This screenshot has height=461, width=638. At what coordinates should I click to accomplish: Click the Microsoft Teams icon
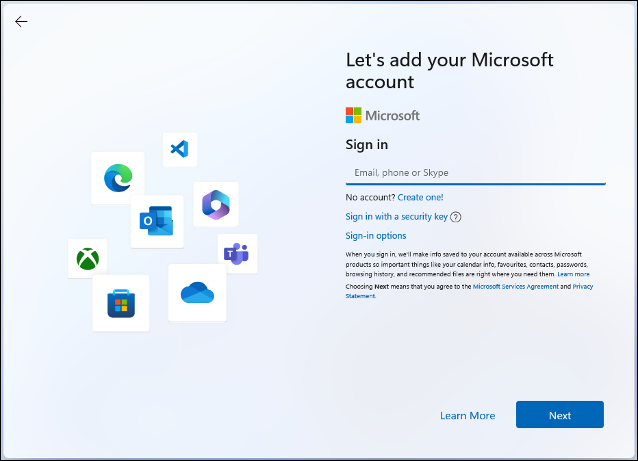pyautogui.click(x=237, y=254)
